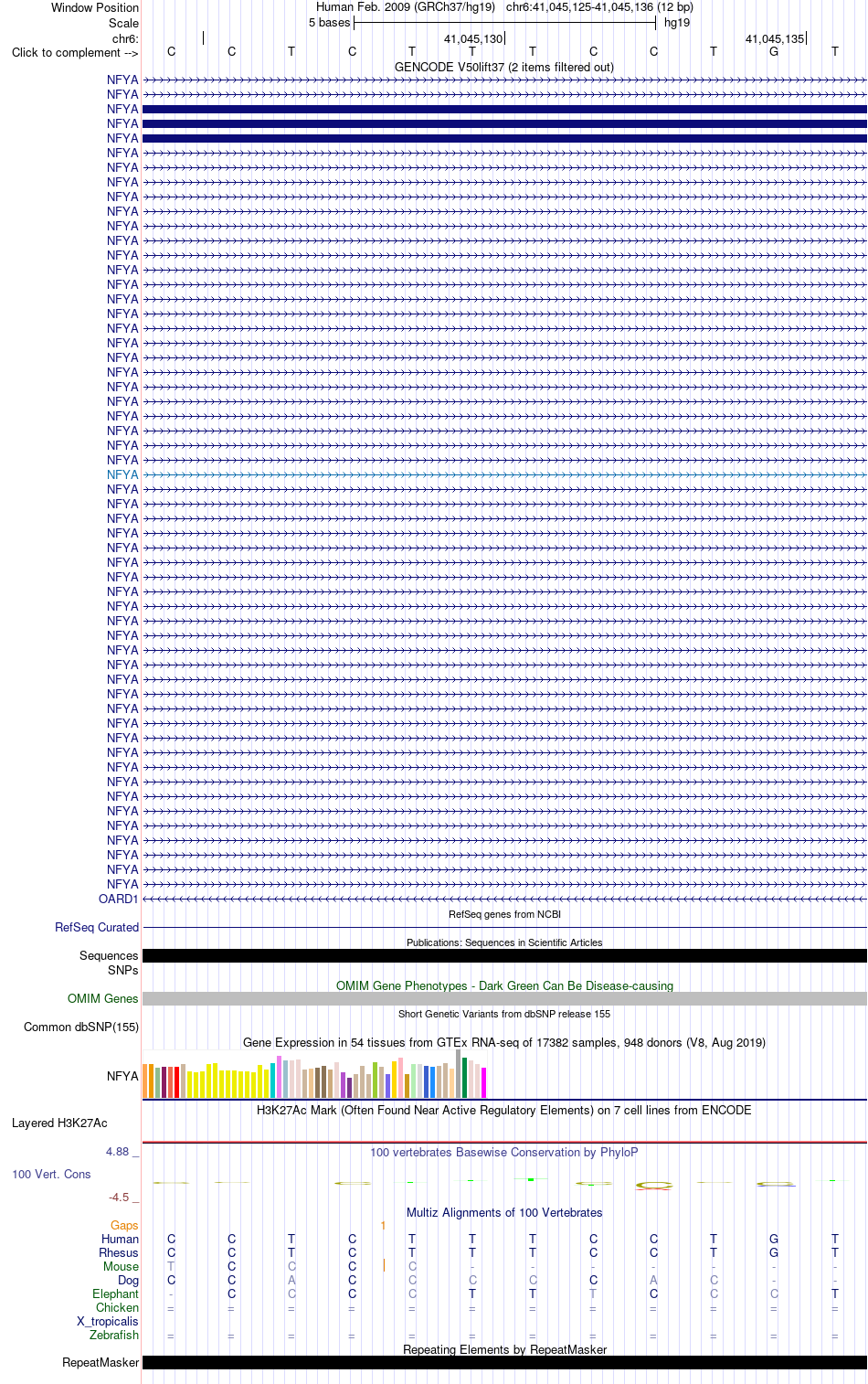The width and height of the screenshot is (868, 1384).
Task: Click '100 vertebrates Basewise Conservation by PhyloP' title
Action: [504, 1152]
